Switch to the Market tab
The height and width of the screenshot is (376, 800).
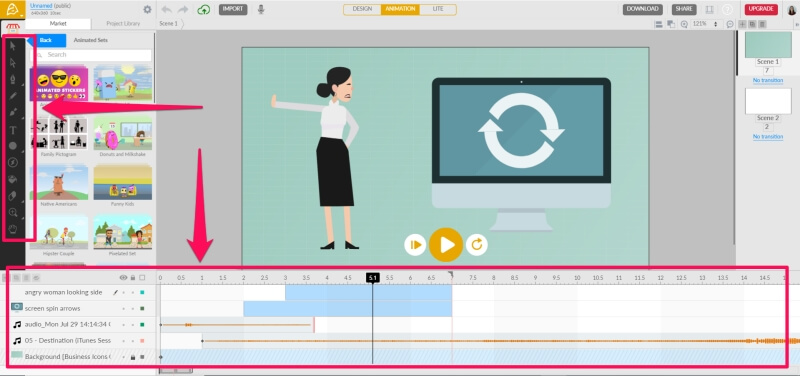point(58,23)
